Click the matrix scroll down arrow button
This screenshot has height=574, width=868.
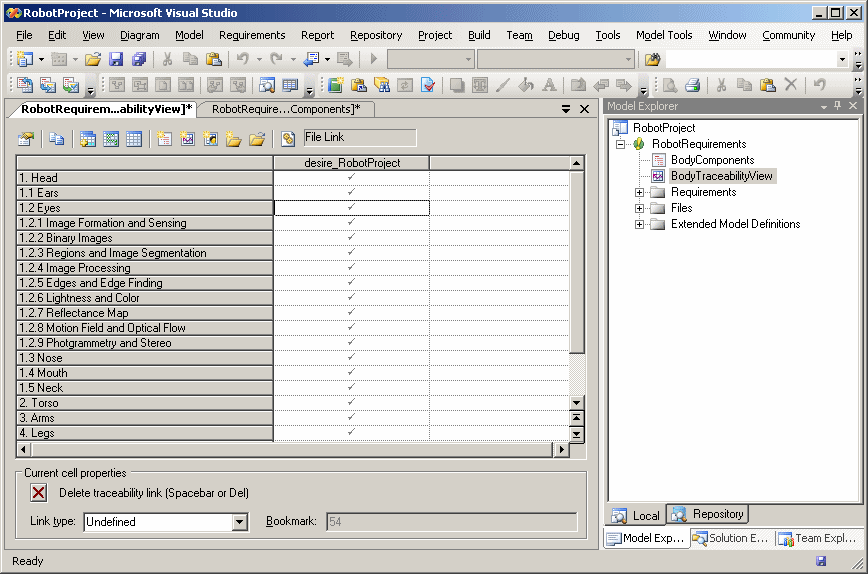coord(576,403)
